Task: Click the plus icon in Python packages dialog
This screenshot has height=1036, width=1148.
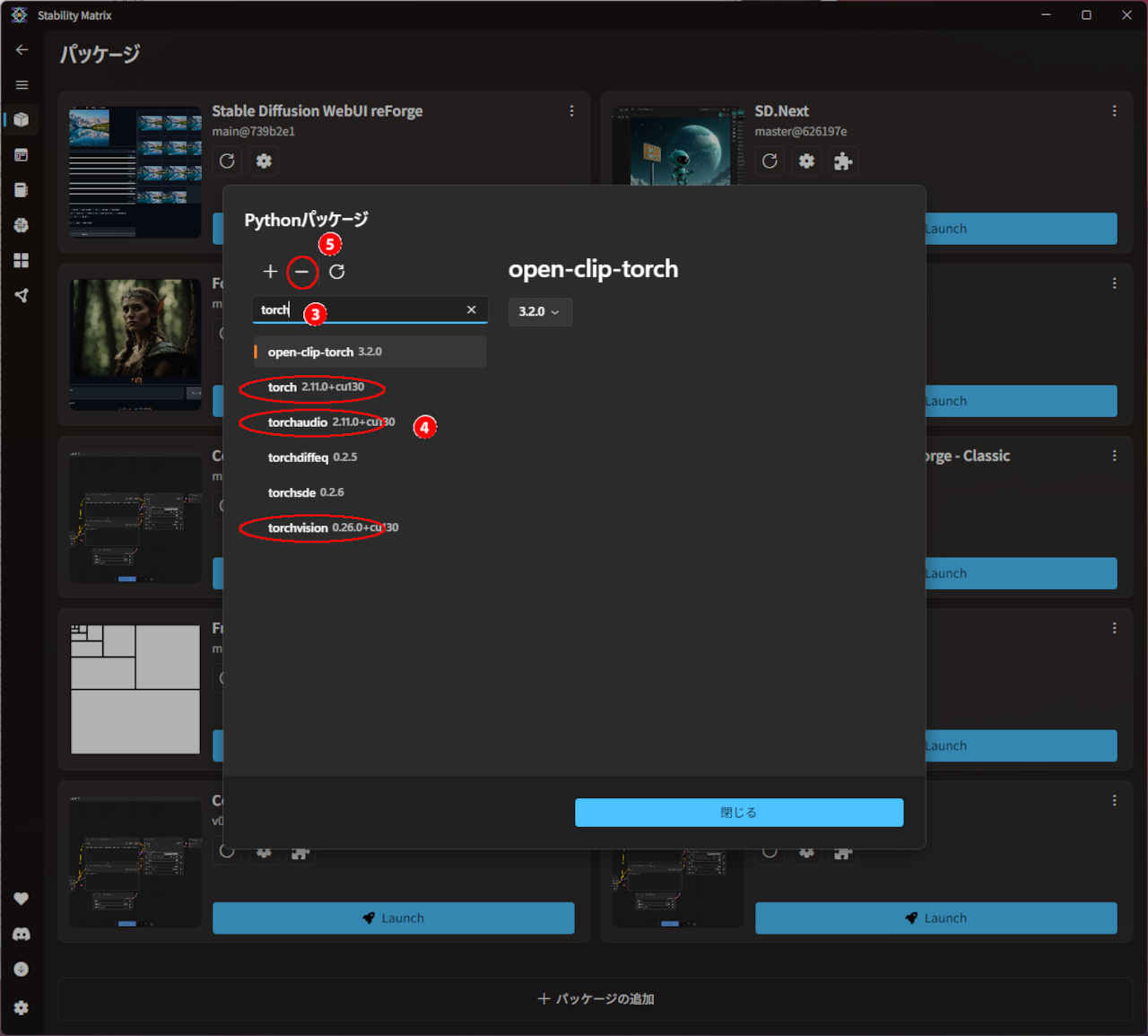Action: coord(270,272)
